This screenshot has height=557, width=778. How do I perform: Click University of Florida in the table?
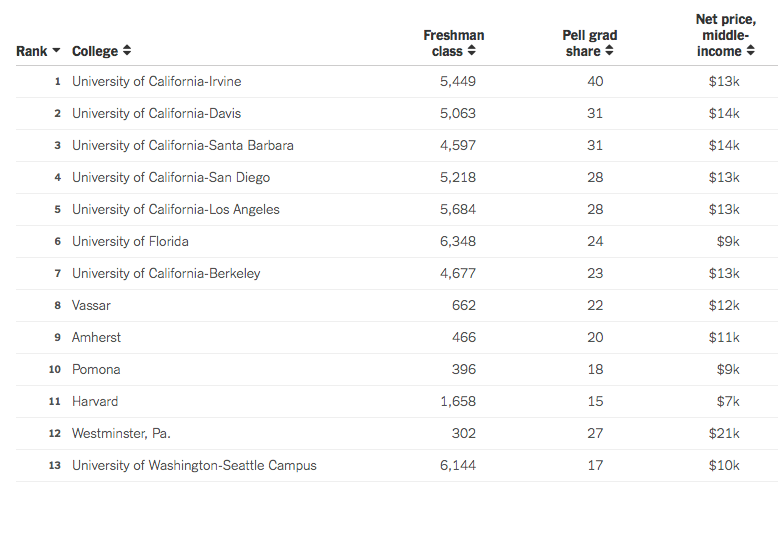[x=130, y=241]
